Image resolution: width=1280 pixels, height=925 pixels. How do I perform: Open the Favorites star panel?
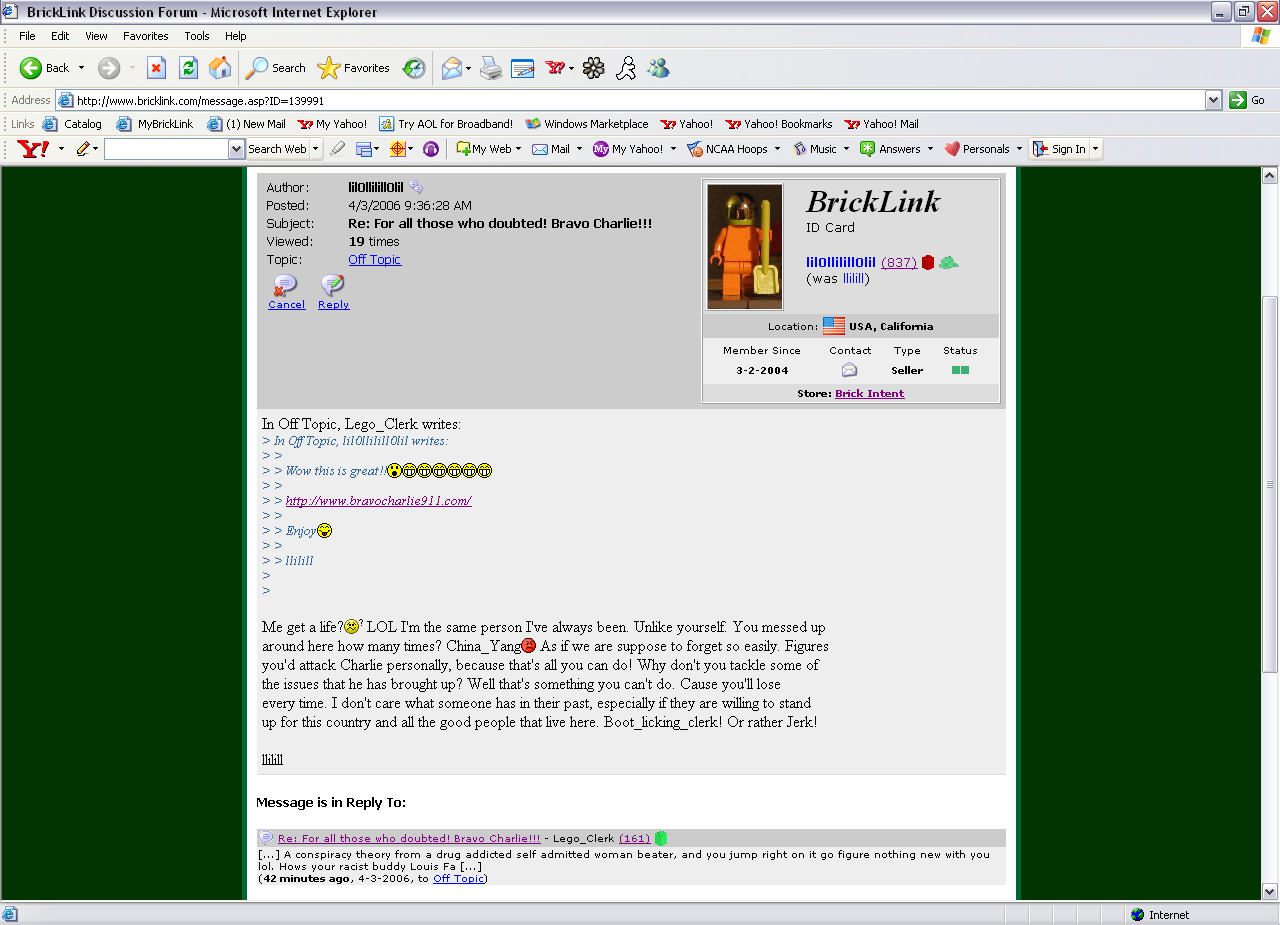point(353,68)
